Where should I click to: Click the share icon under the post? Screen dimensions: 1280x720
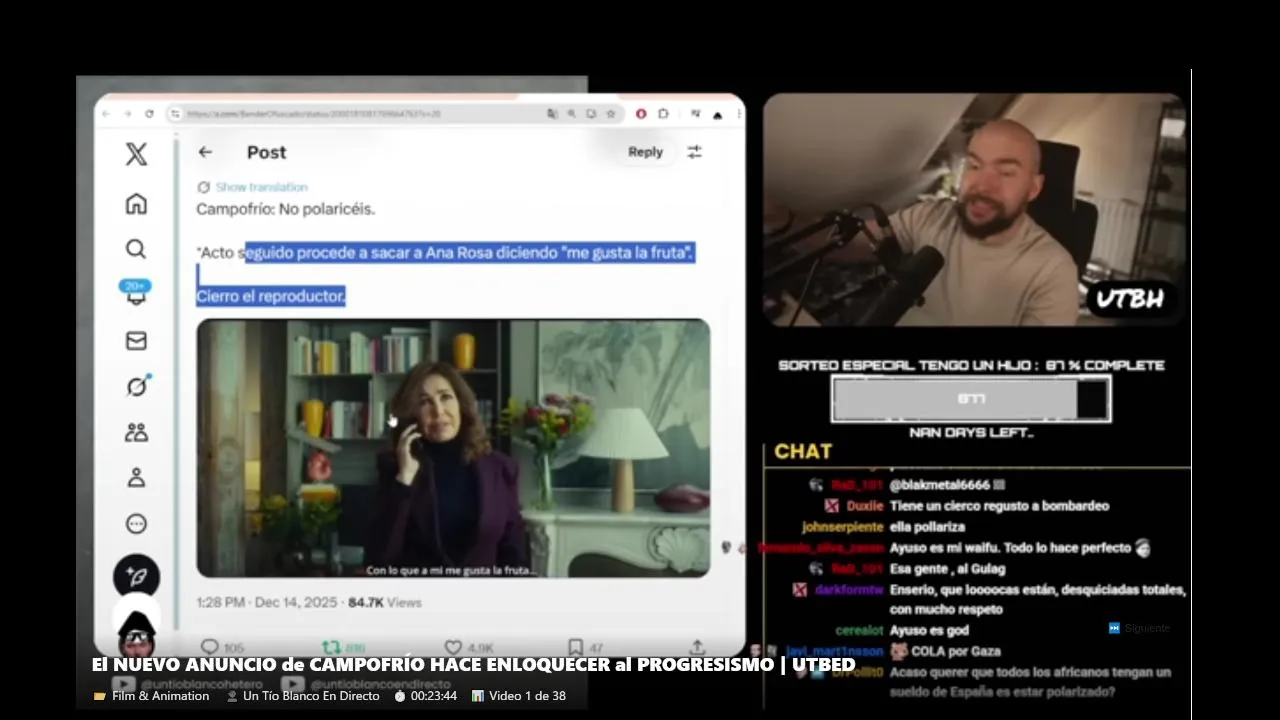click(x=697, y=647)
